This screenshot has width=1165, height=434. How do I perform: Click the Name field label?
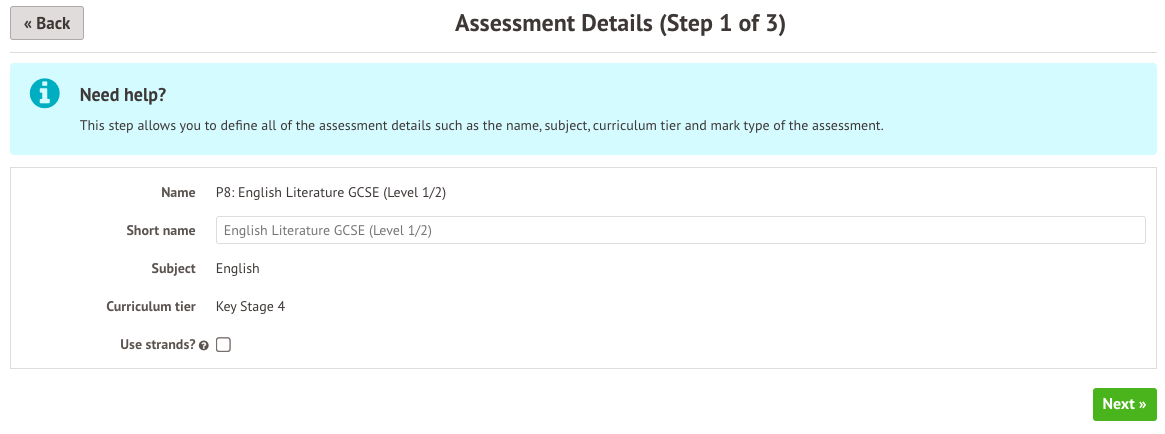pyautogui.click(x=178, y=193)
